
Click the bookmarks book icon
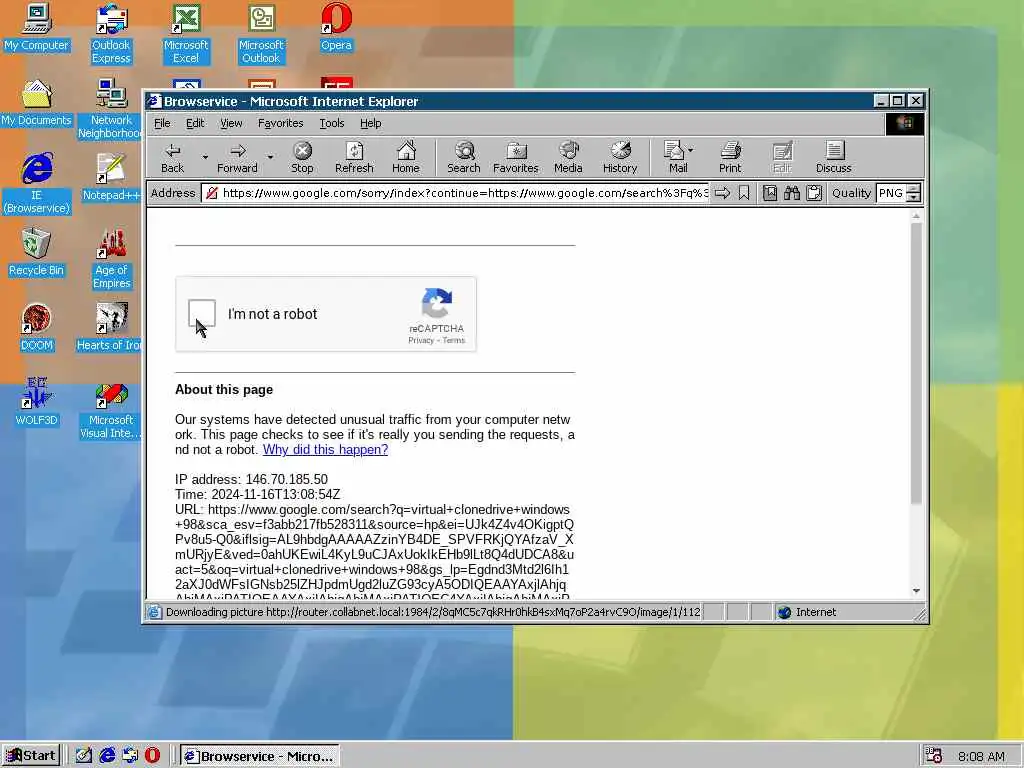tap(770, 193)
